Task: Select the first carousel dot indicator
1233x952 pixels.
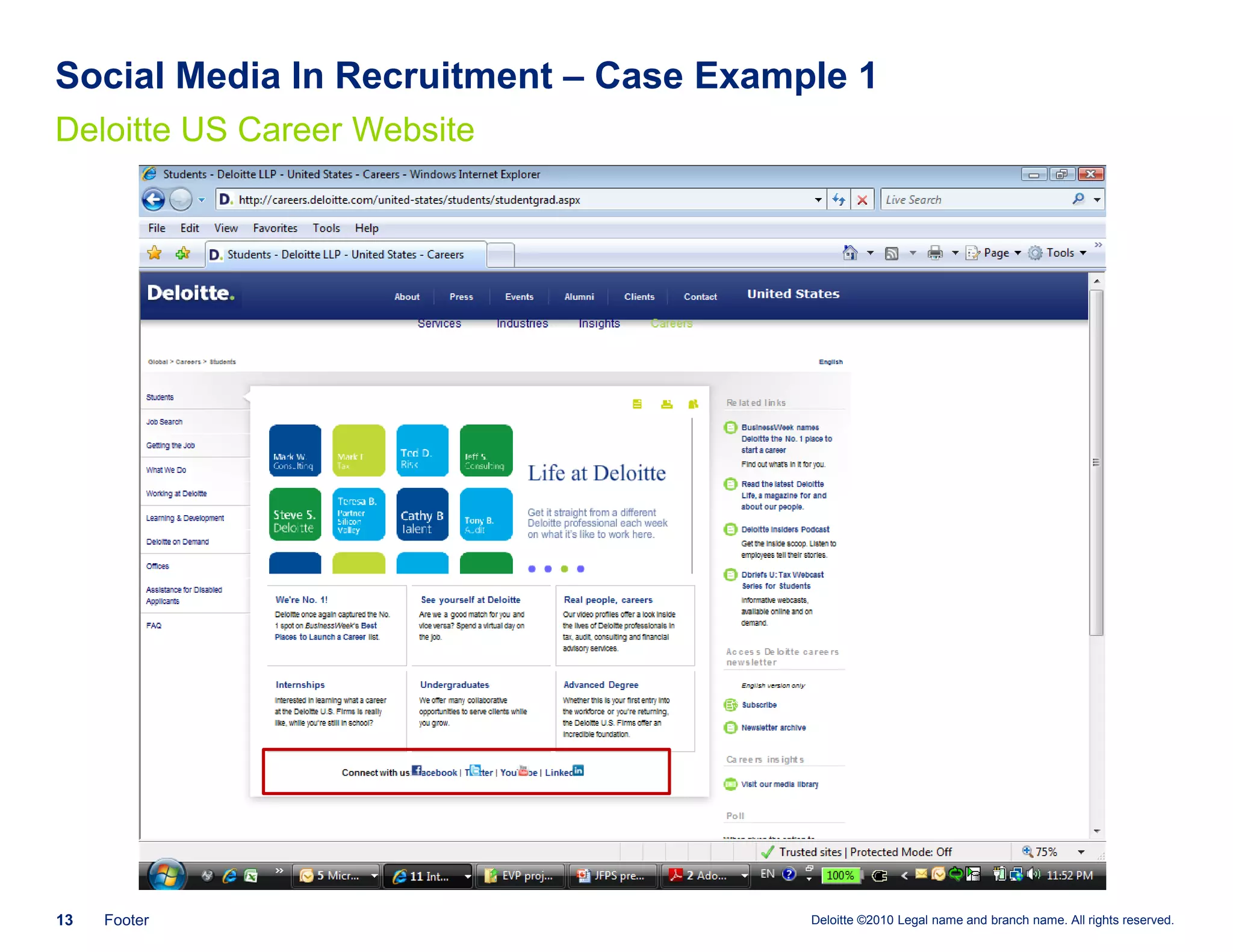Action: click(x=532, y=569)
